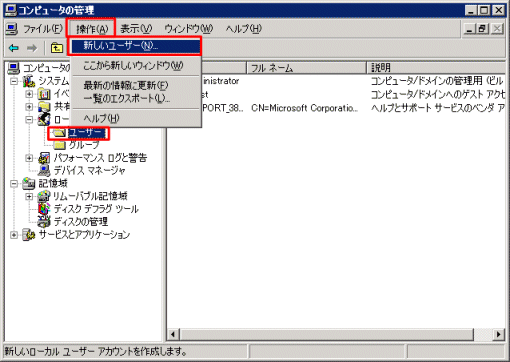Click the Local Users (ロー) node icon
Screen dimensions: 510x362
44,119
